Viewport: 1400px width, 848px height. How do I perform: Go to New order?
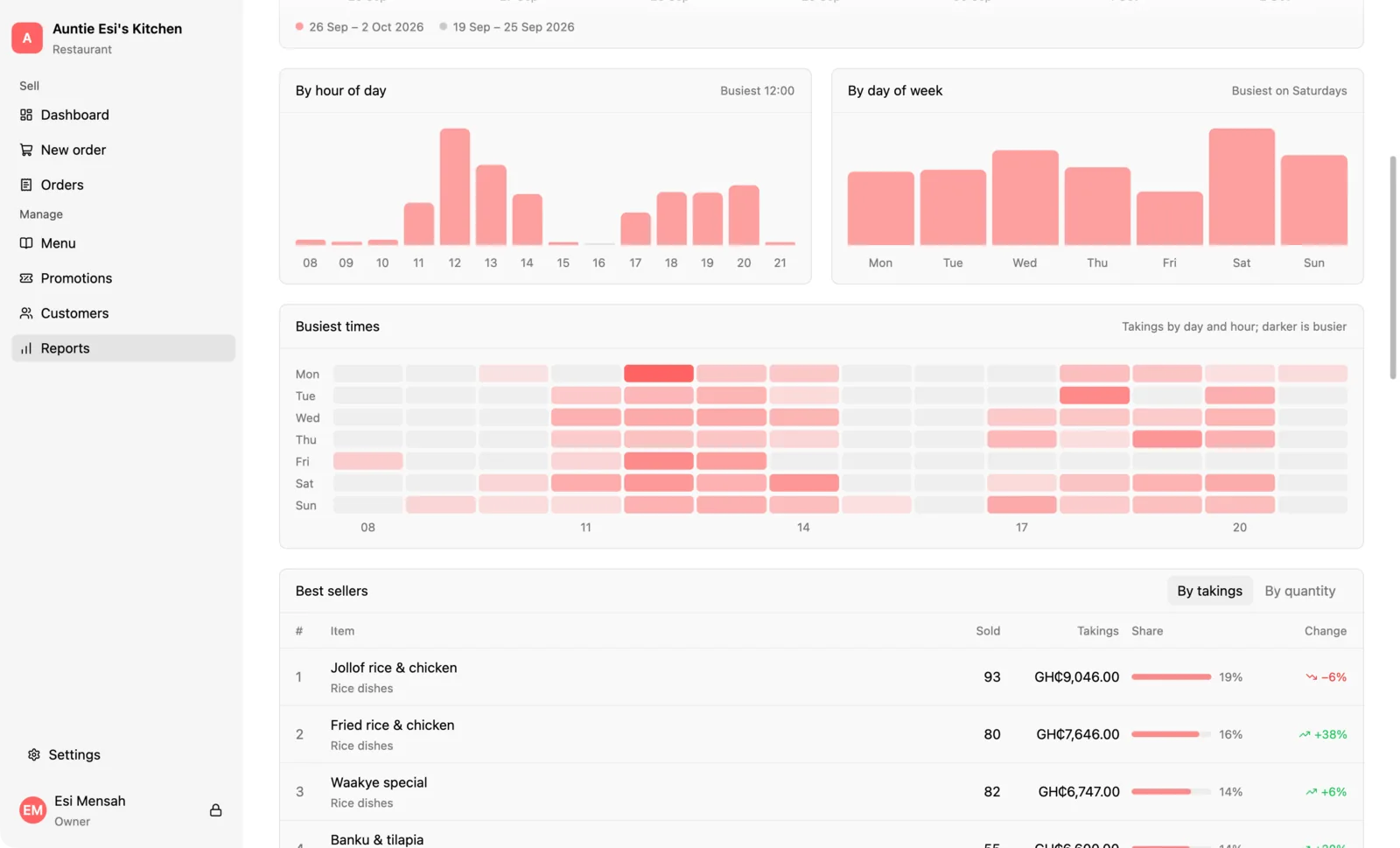coord(123,150)
